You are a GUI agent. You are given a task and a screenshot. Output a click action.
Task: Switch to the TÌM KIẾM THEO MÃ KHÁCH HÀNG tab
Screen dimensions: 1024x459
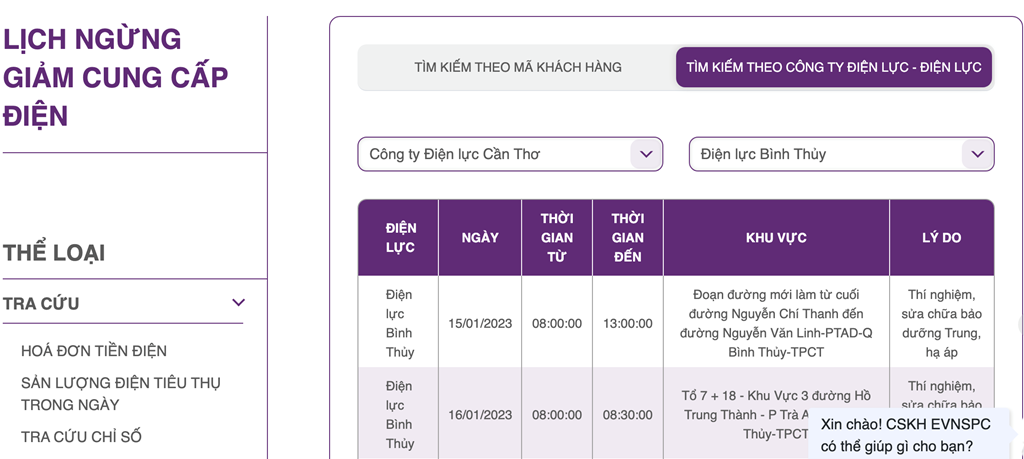(x=517, y=67)
